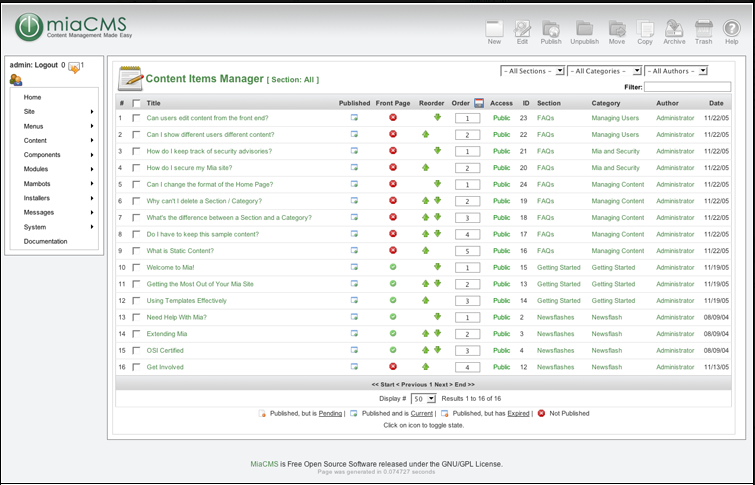The image size is (755, 485).
Task: Check the box for Using Templates Effectively
Action: [136, 301]
